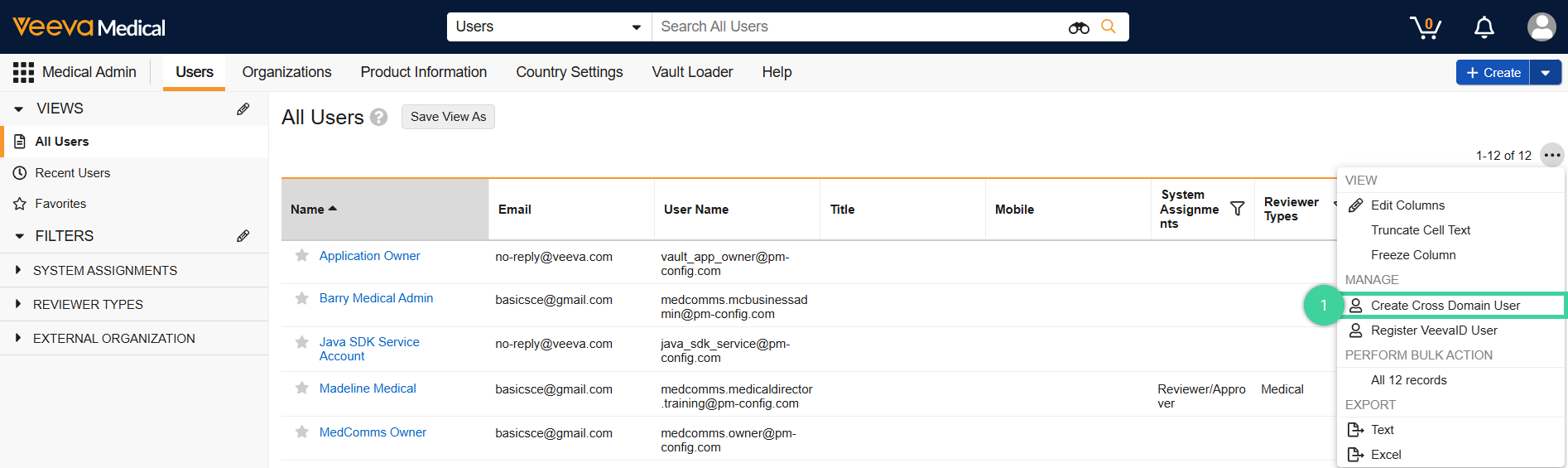1568x468 pixels.
Task: Select All 12 records bulk action
Action: coord(1450,380)
